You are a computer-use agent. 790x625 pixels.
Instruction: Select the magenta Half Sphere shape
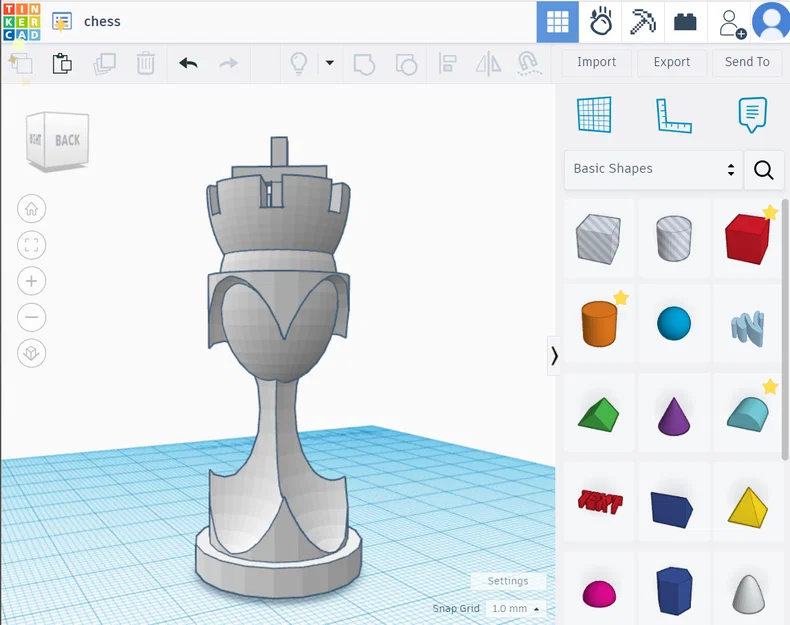coord(599,593)
